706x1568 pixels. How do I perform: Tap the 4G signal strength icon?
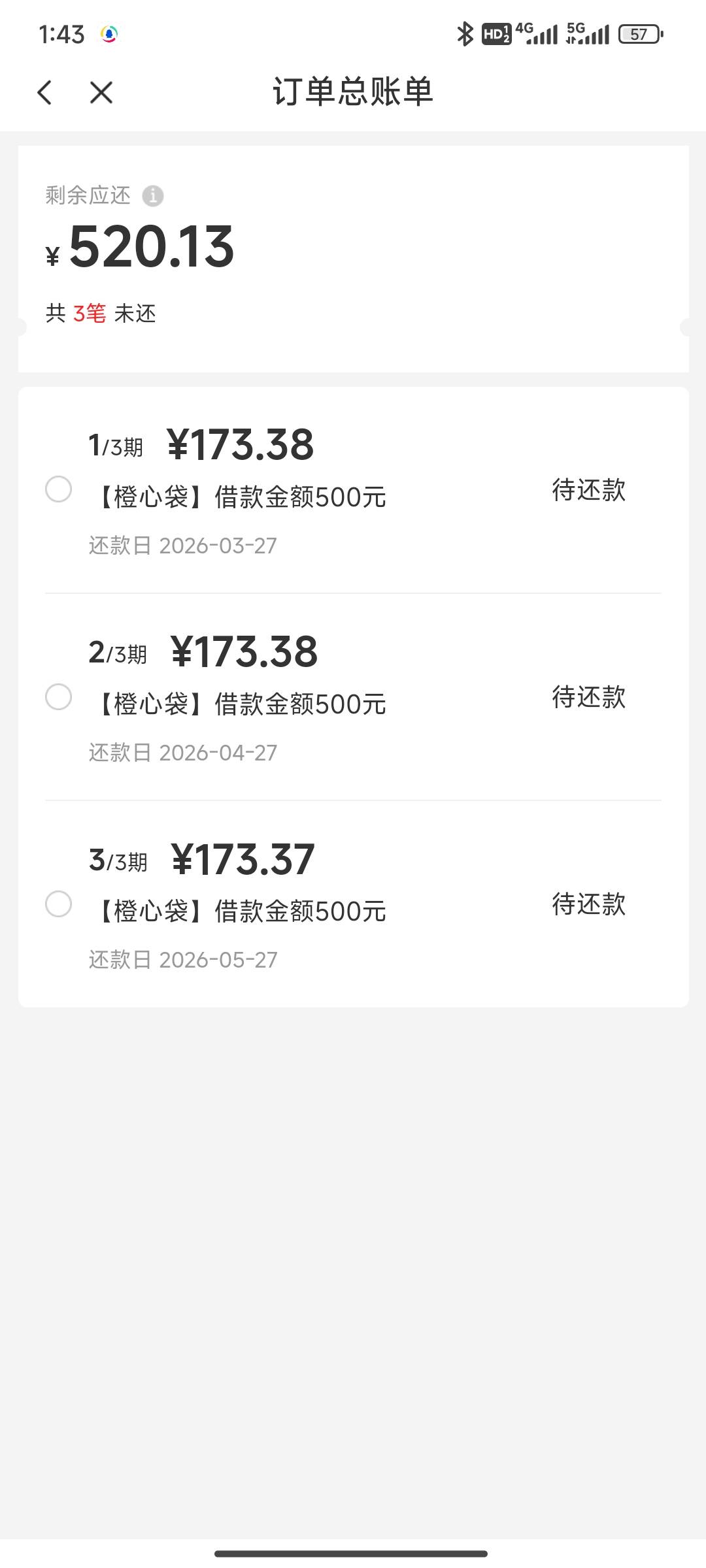(537, 34)
